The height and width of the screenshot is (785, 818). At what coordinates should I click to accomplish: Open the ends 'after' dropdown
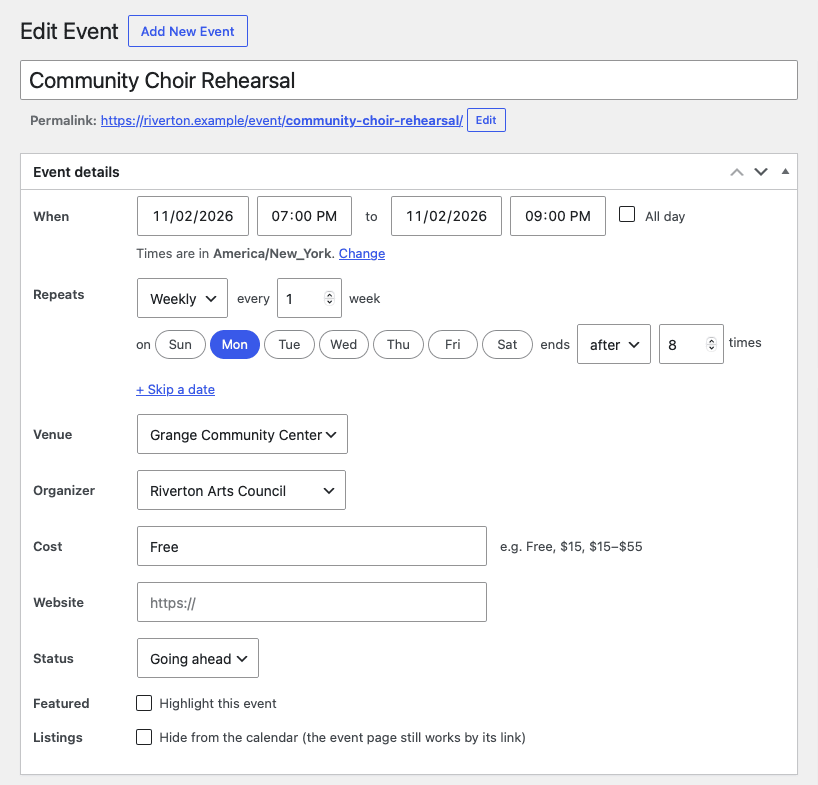click(x=614, y=344)
